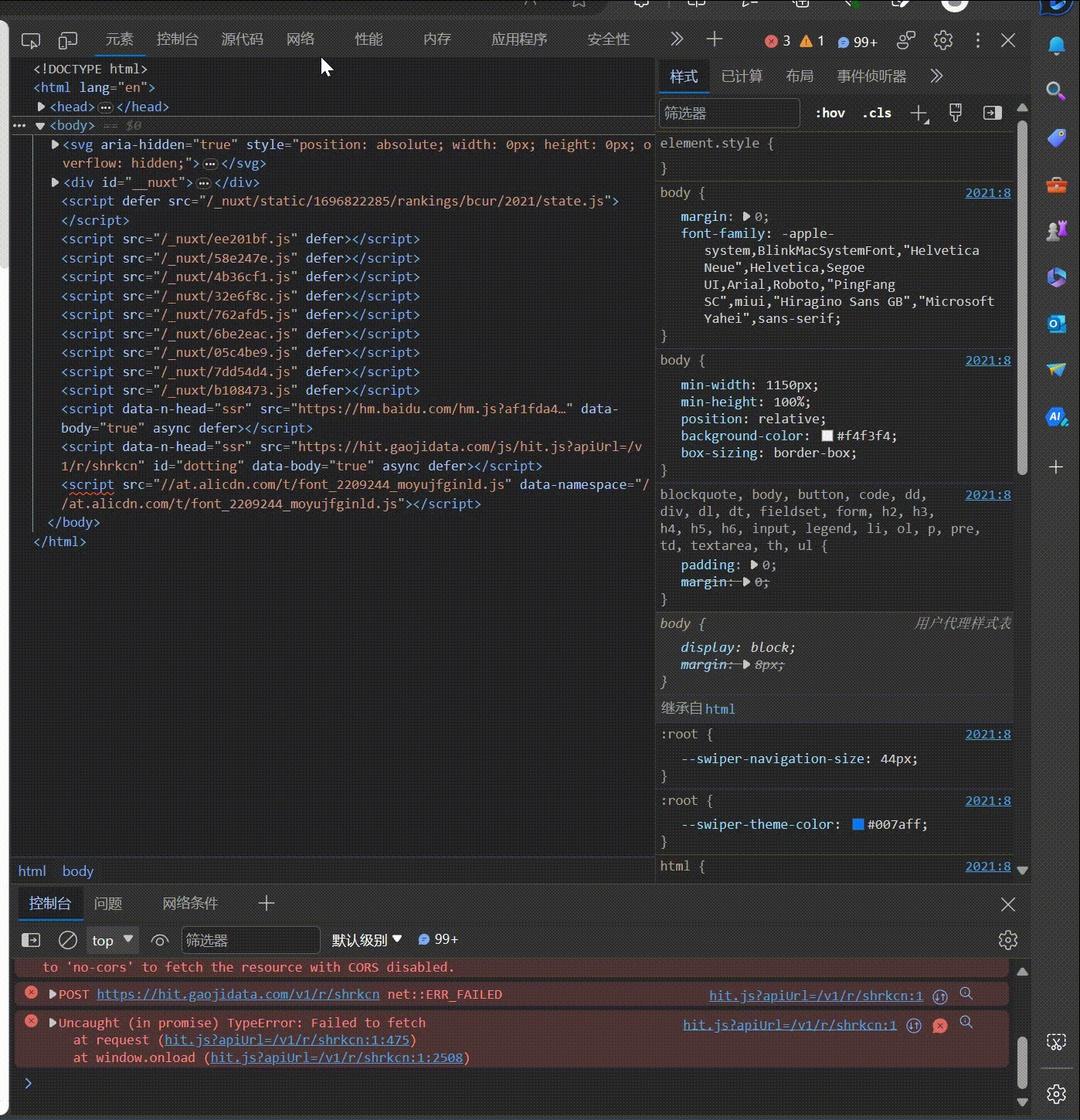Open Outlook in Edge sidebar
Image resolution: width=1080 pixels, height=1120 pixels.
[x=1056, y=324]
